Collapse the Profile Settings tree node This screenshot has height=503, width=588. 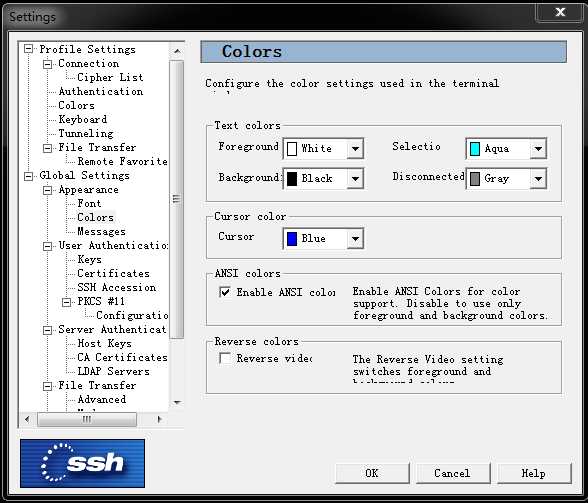(28, 49)
